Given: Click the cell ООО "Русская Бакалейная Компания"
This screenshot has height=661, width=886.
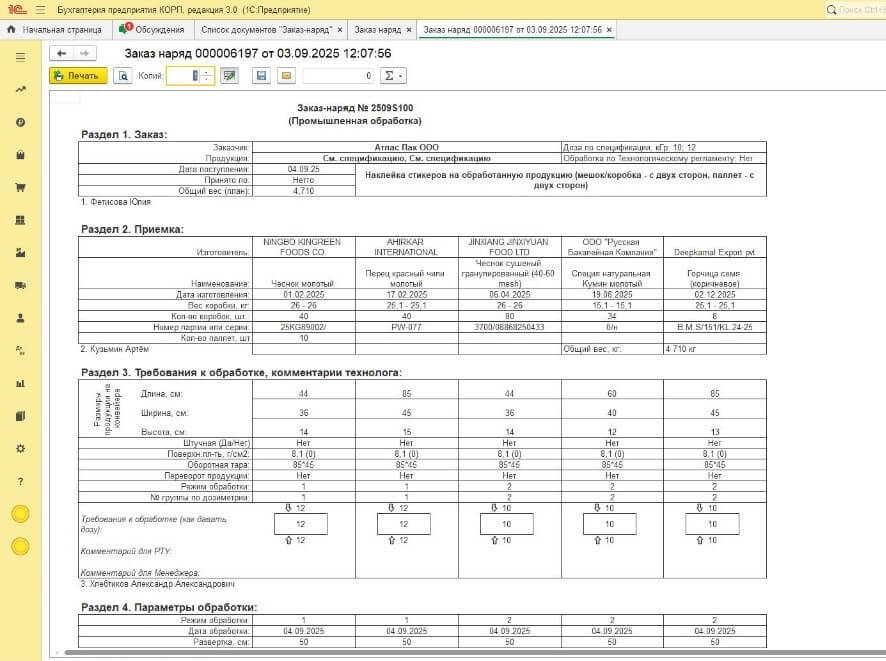Looking at the screenshot, I should tap(612, 247).
